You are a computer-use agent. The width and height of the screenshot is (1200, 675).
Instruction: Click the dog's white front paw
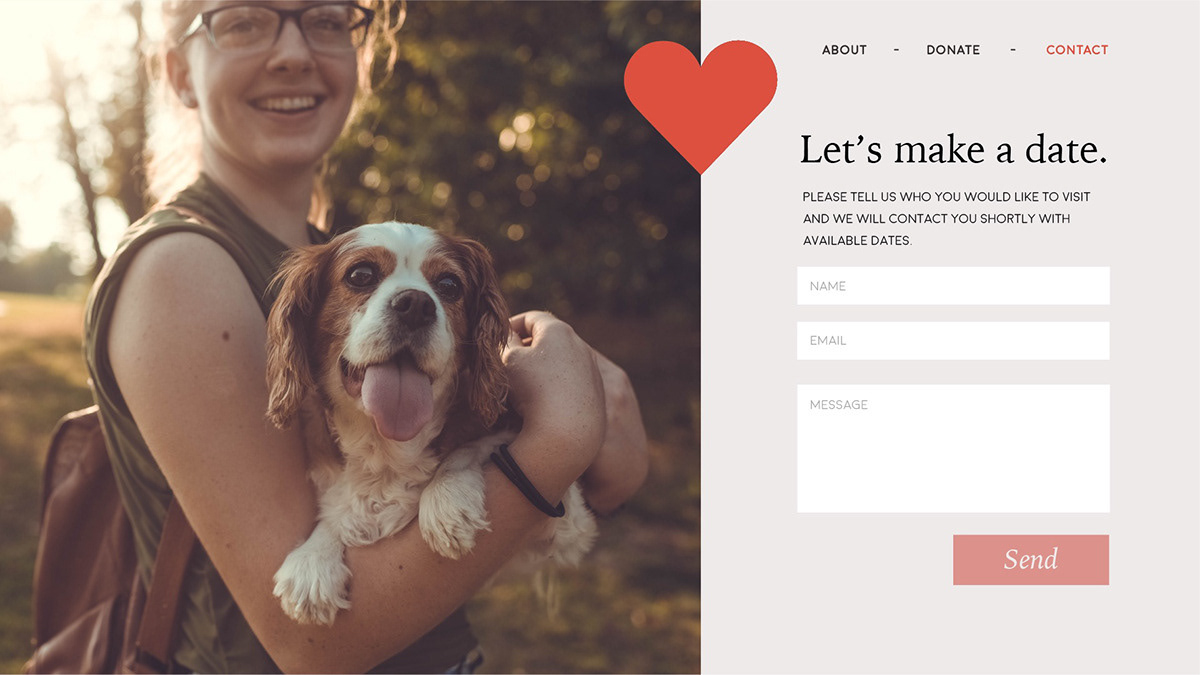pos(311,581)
